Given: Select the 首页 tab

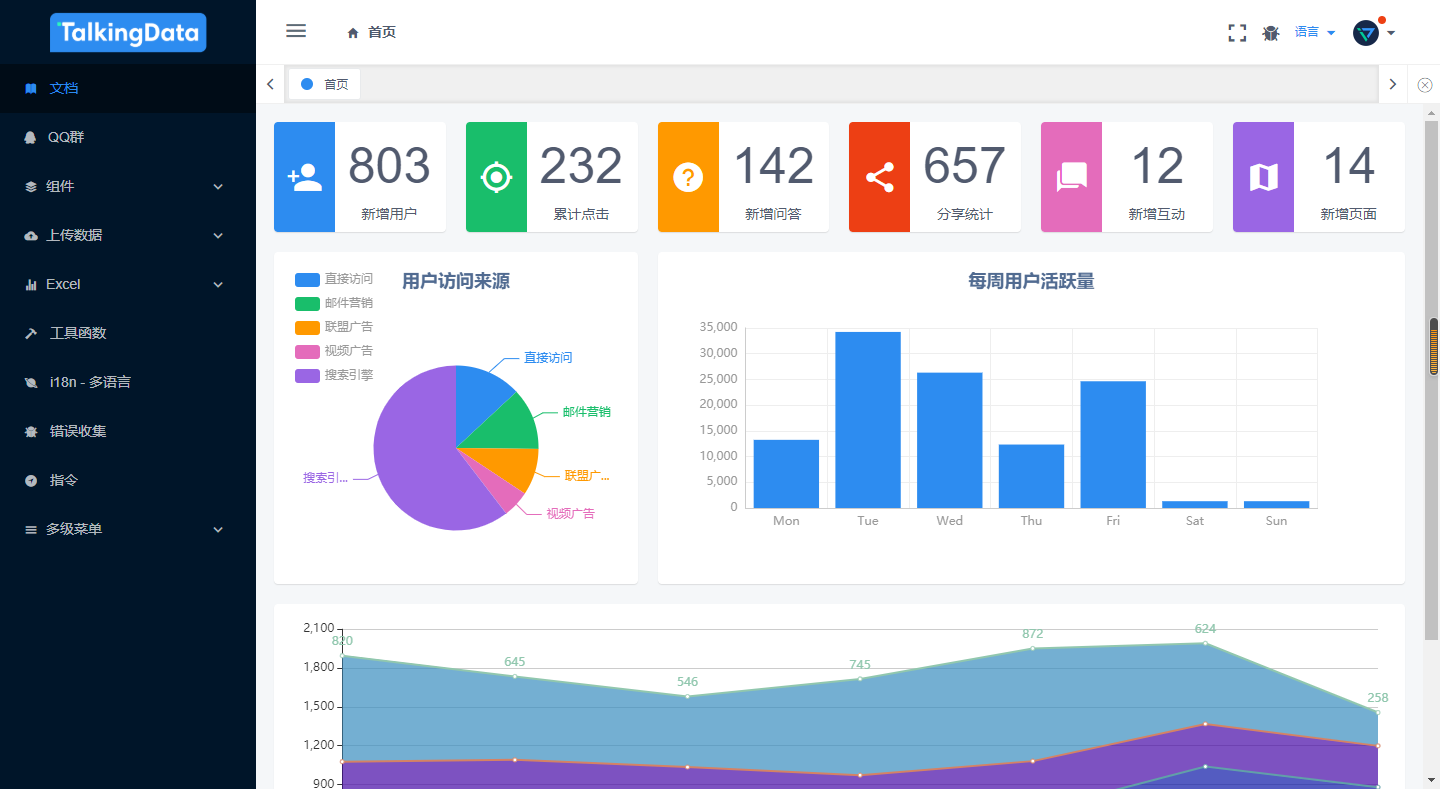Looking at the screenshot, I should click(324, 84).
